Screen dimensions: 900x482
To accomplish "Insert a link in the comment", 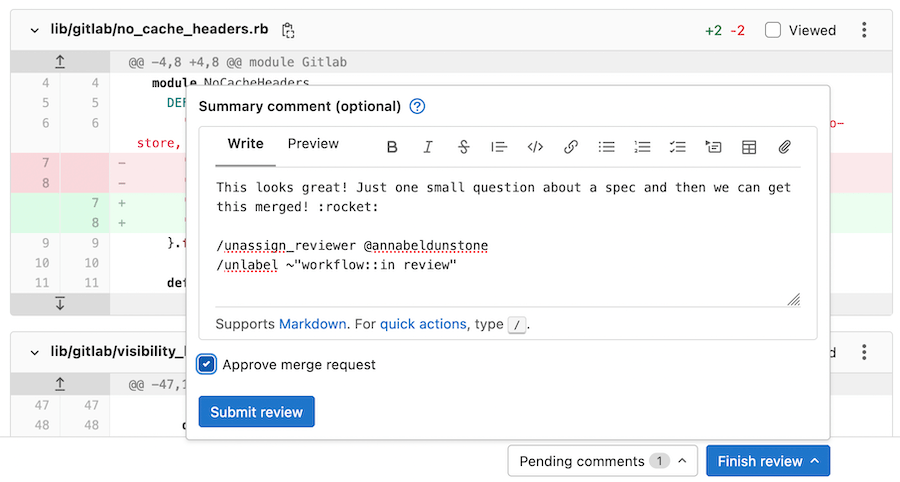I will 571,147.
